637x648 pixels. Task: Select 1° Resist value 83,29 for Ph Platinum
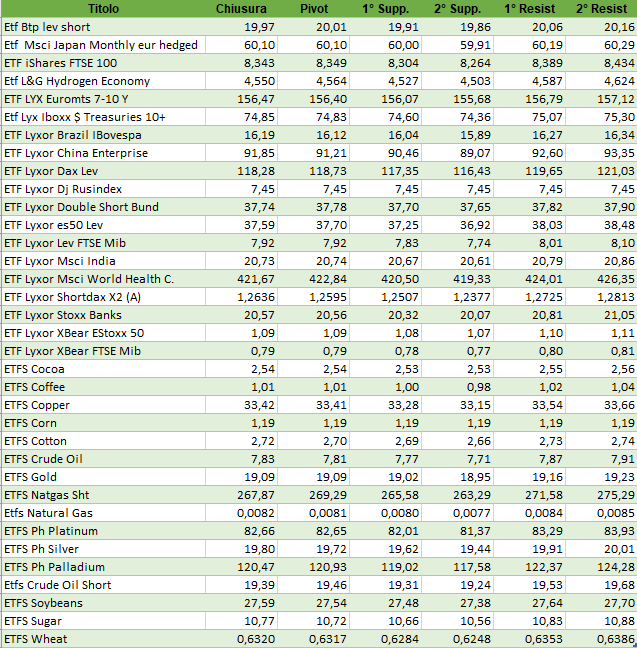pos(529,531)
